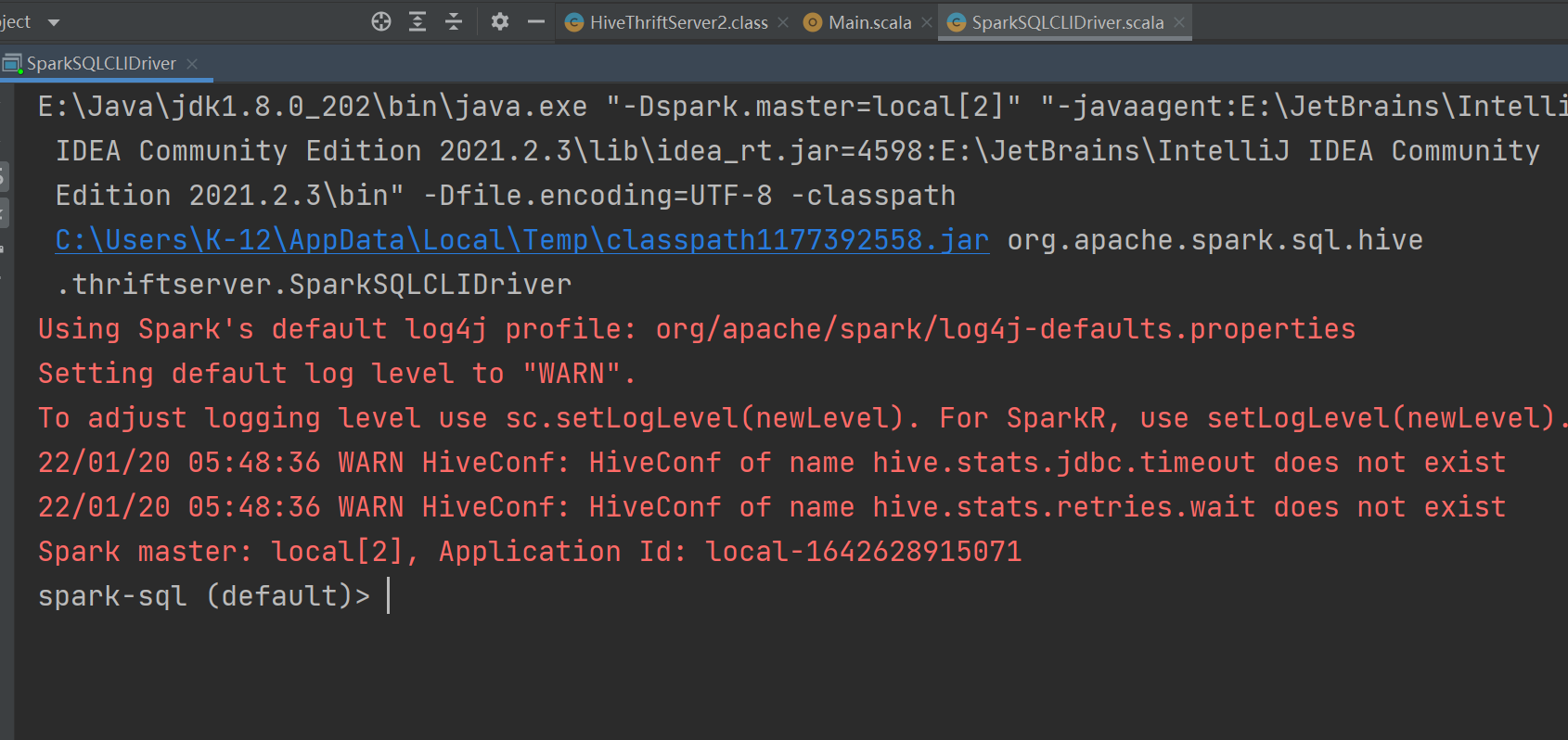The width and height of the screenshot is (1568, 740).
Task: Click the 'Using Spark's default log4j profile' line
Action: pos(697,329)
